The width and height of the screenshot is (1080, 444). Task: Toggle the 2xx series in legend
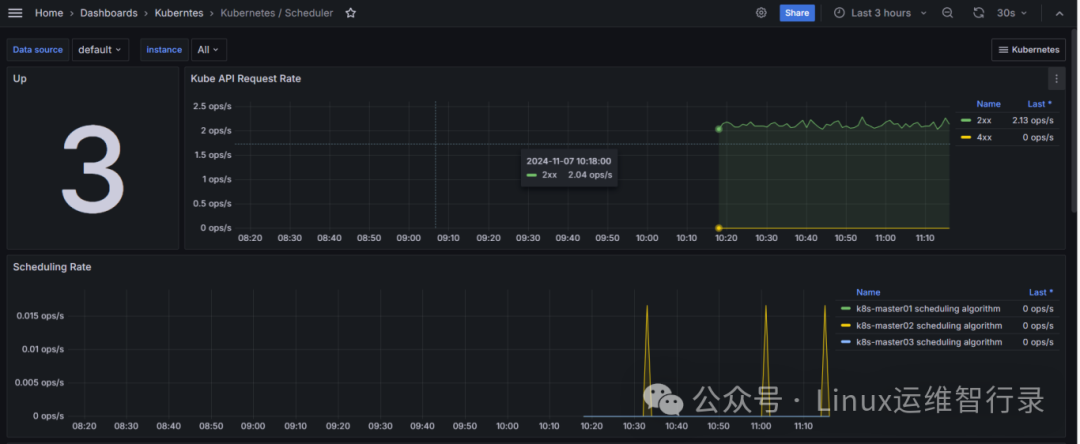(984, 120)
